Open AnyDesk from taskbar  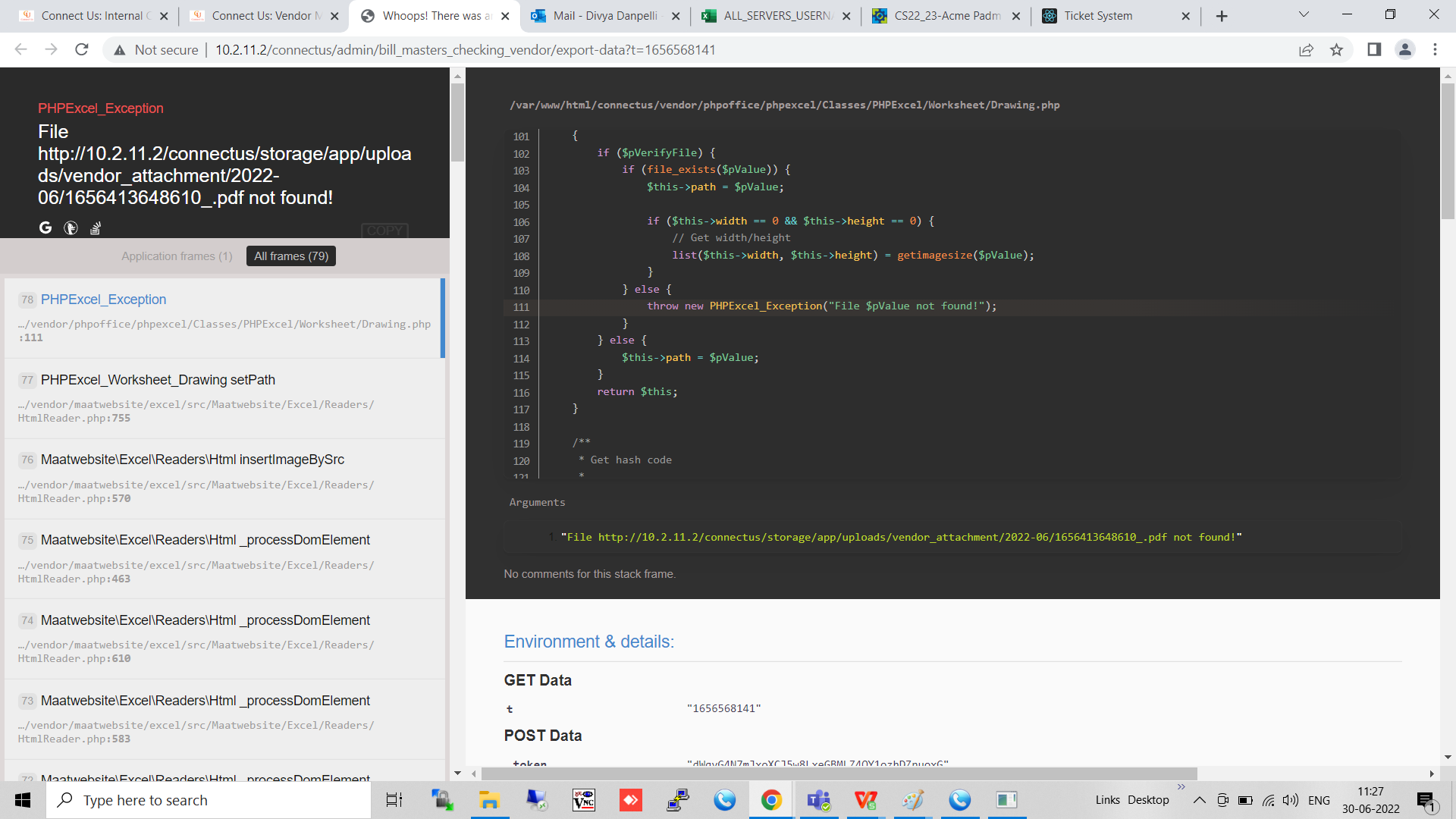tap(631, 800)
